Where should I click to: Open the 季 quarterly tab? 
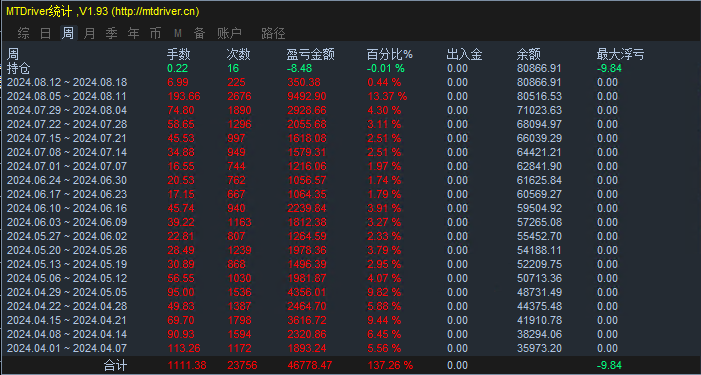[111, 33]
